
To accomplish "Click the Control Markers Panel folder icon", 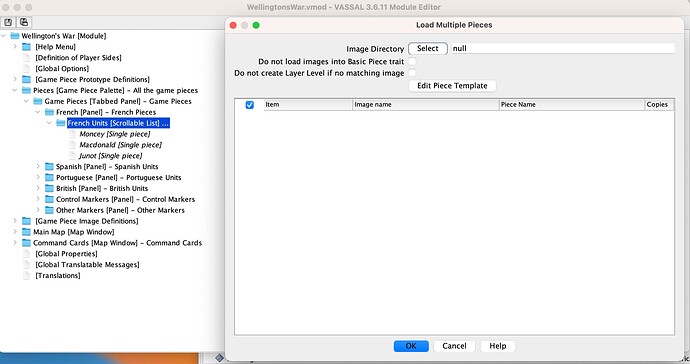I will [x=49, y=199].
